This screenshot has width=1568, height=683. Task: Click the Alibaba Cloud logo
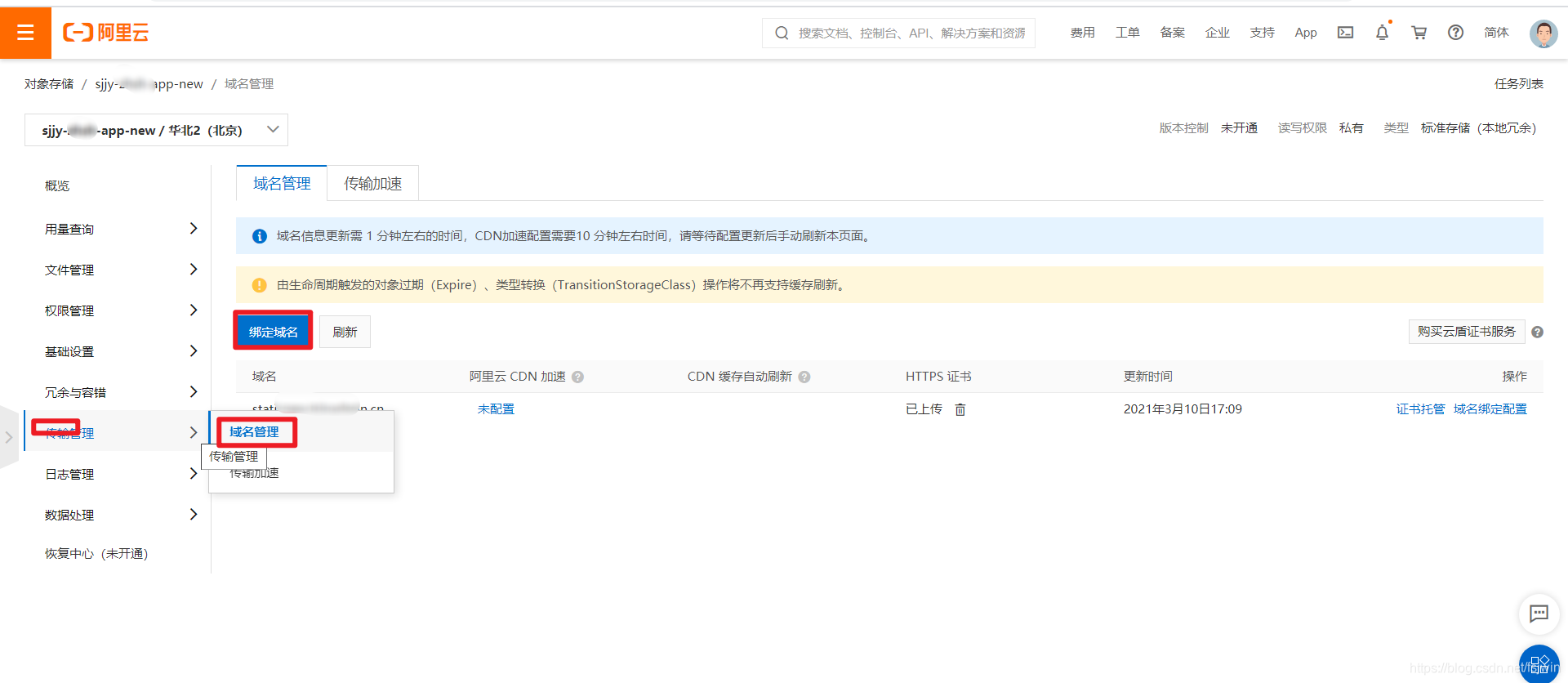point(106,33)
